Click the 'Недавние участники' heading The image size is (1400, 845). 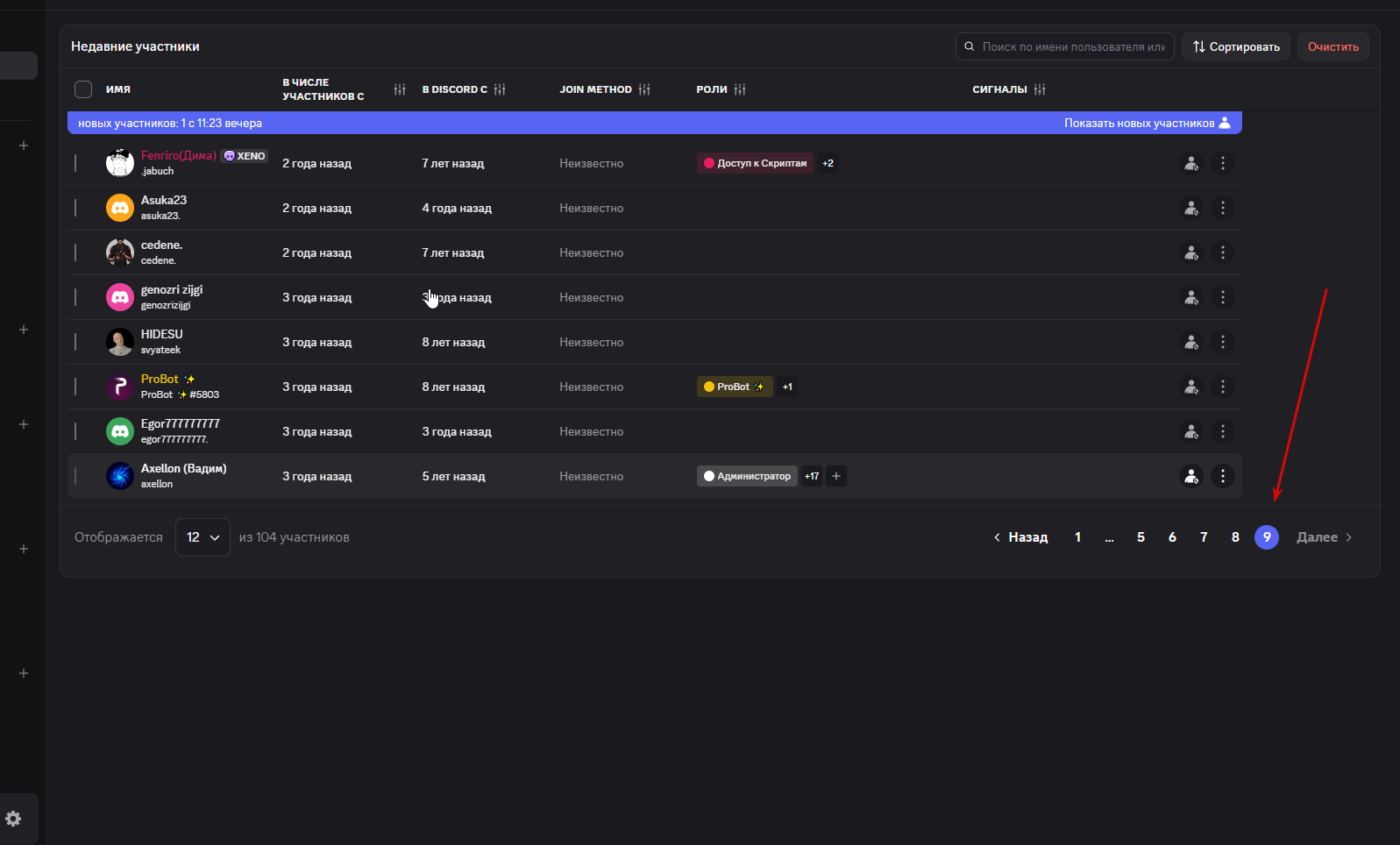[135, 46]
